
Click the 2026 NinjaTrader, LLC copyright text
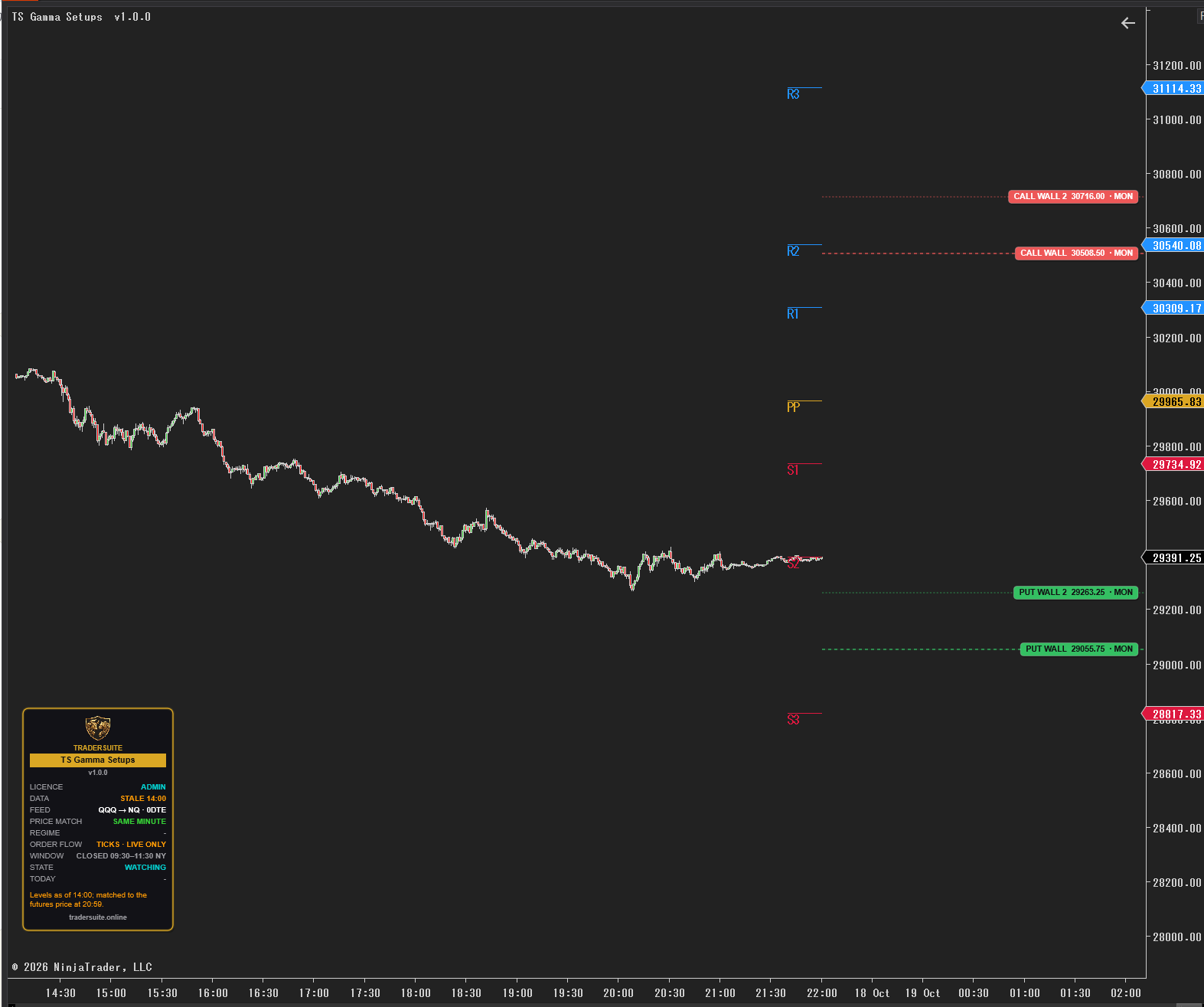82,967
